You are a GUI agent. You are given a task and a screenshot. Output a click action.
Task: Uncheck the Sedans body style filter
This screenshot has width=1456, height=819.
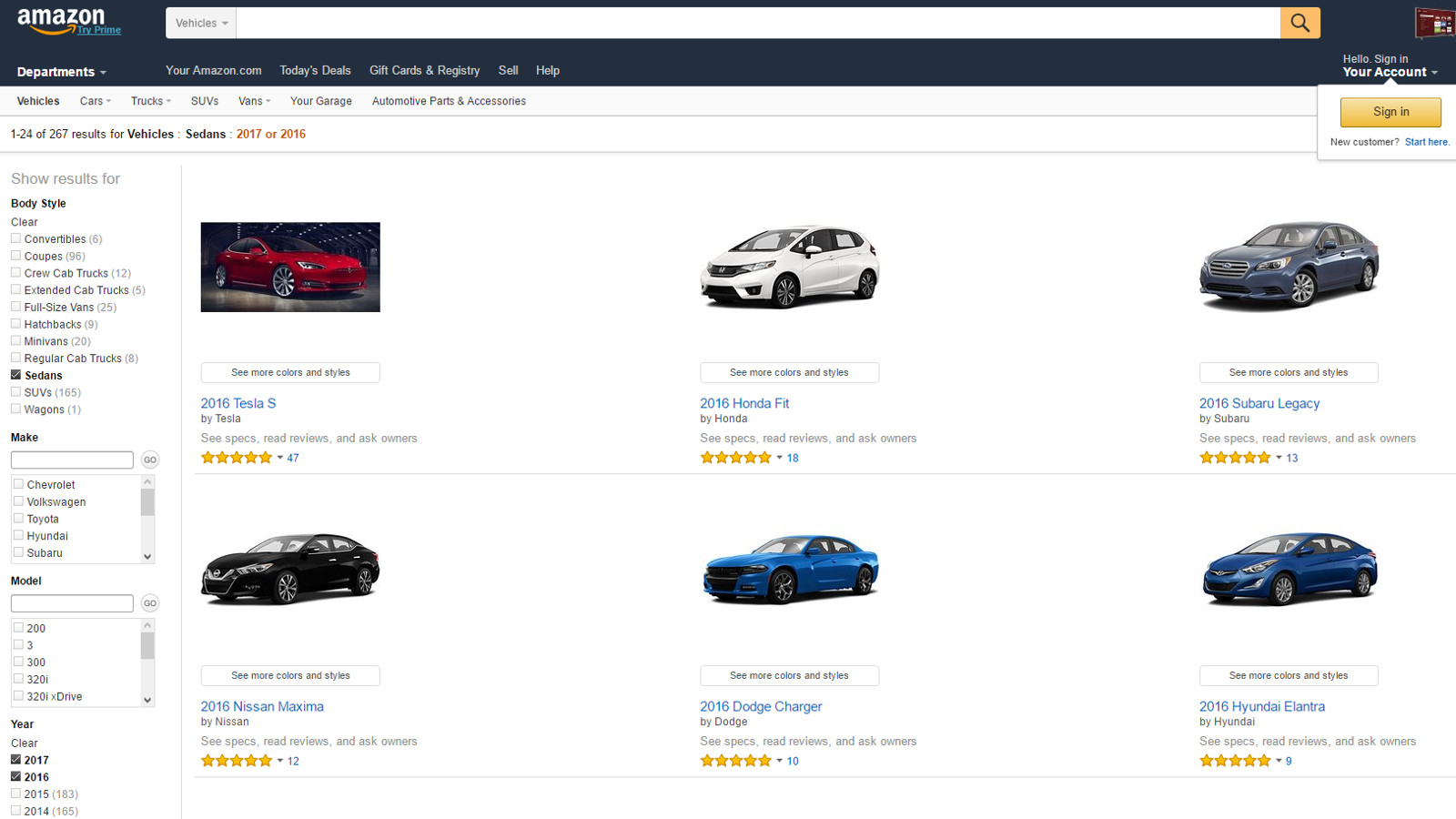pos(15,375)
